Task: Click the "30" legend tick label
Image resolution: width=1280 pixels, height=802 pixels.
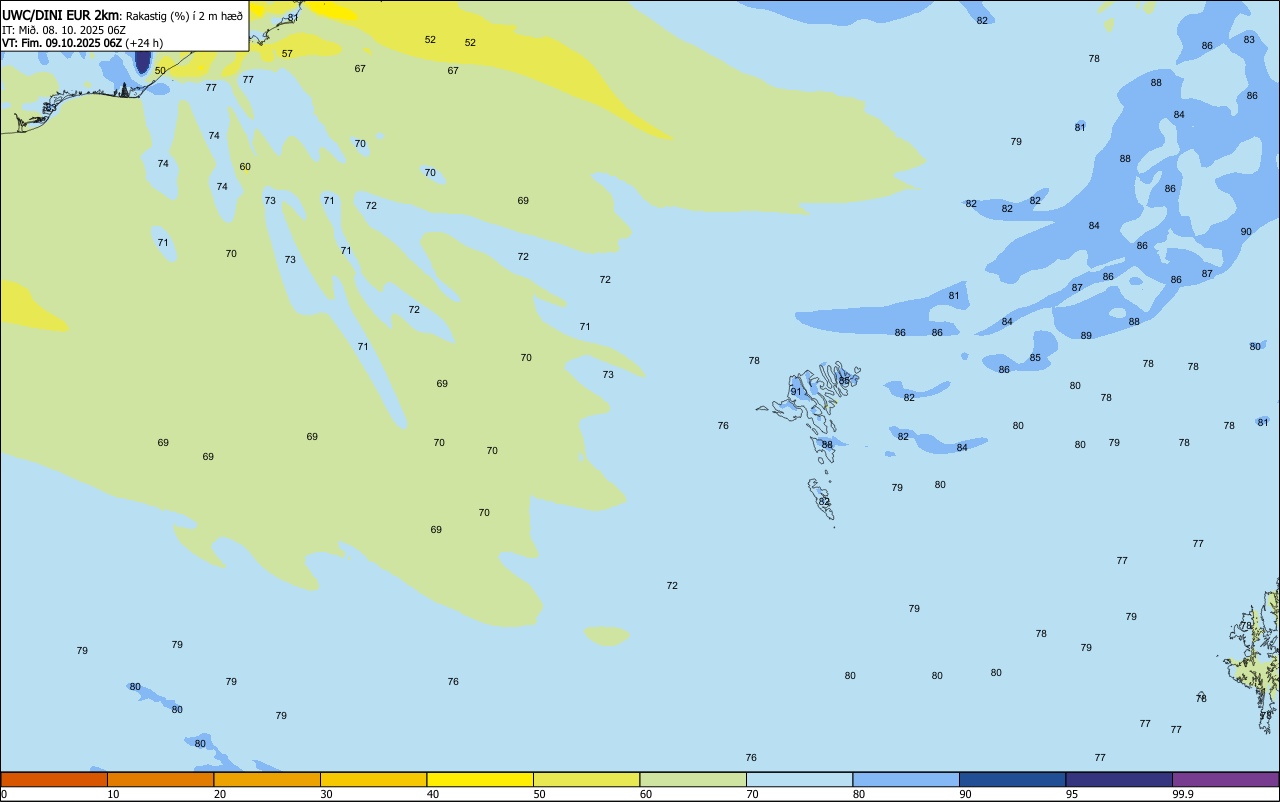Action: tap(326, 794)
